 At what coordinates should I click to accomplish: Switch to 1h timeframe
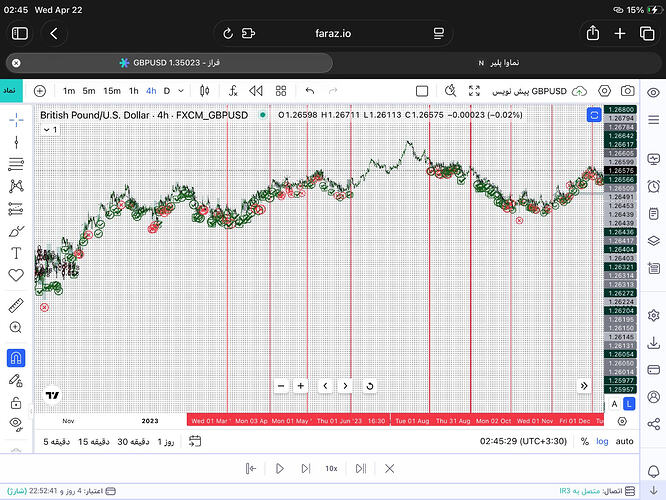(134, 91)
